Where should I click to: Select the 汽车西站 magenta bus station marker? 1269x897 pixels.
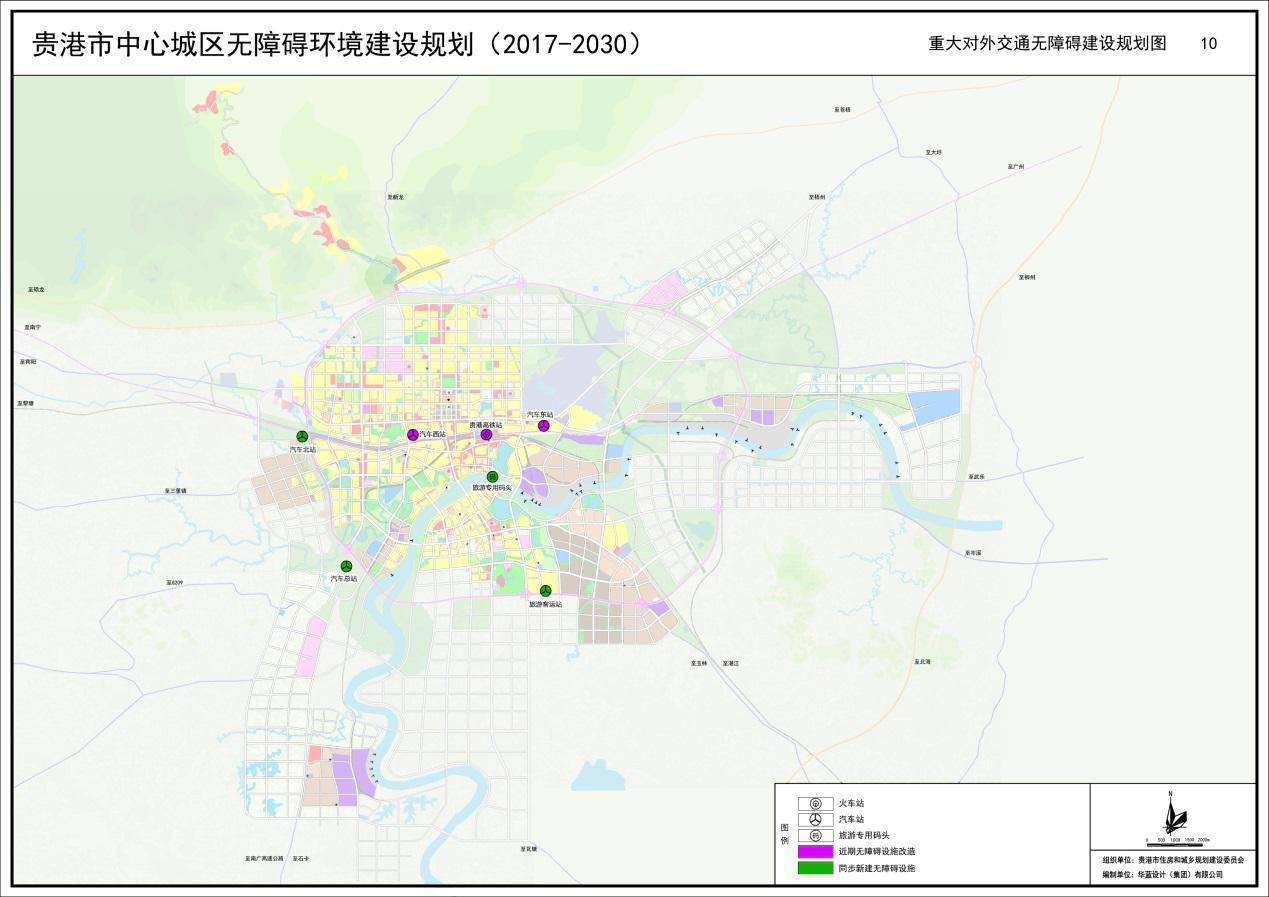click(x=412, y=434)
